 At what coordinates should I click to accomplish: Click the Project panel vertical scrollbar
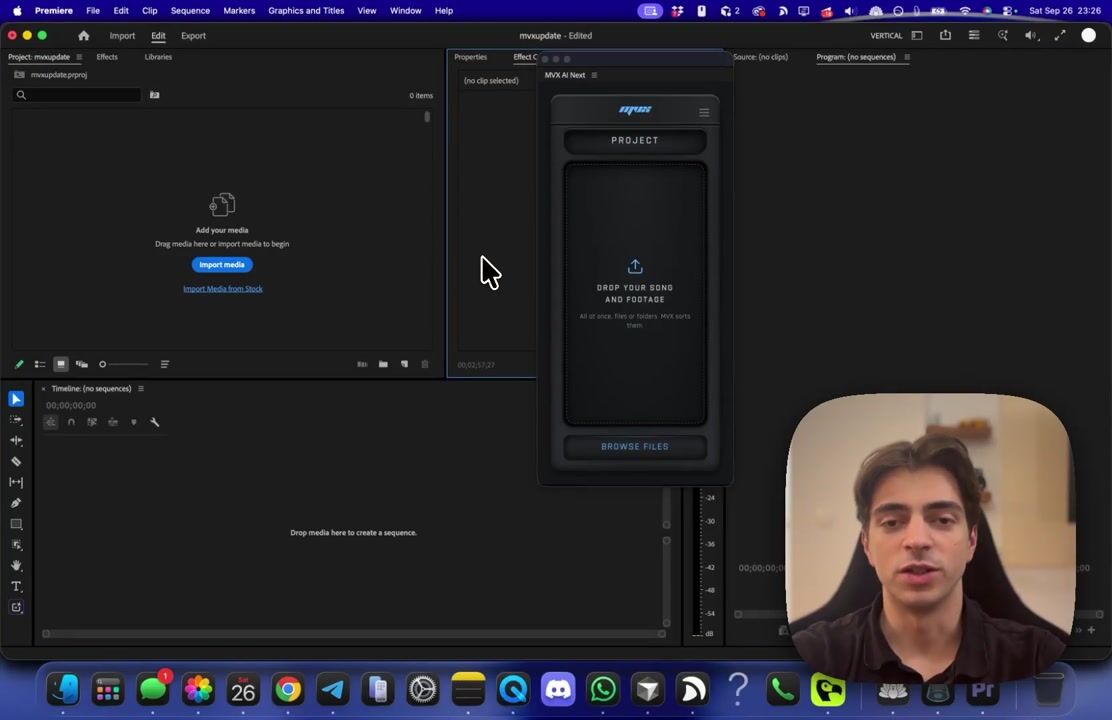click(x=427, y=117)
